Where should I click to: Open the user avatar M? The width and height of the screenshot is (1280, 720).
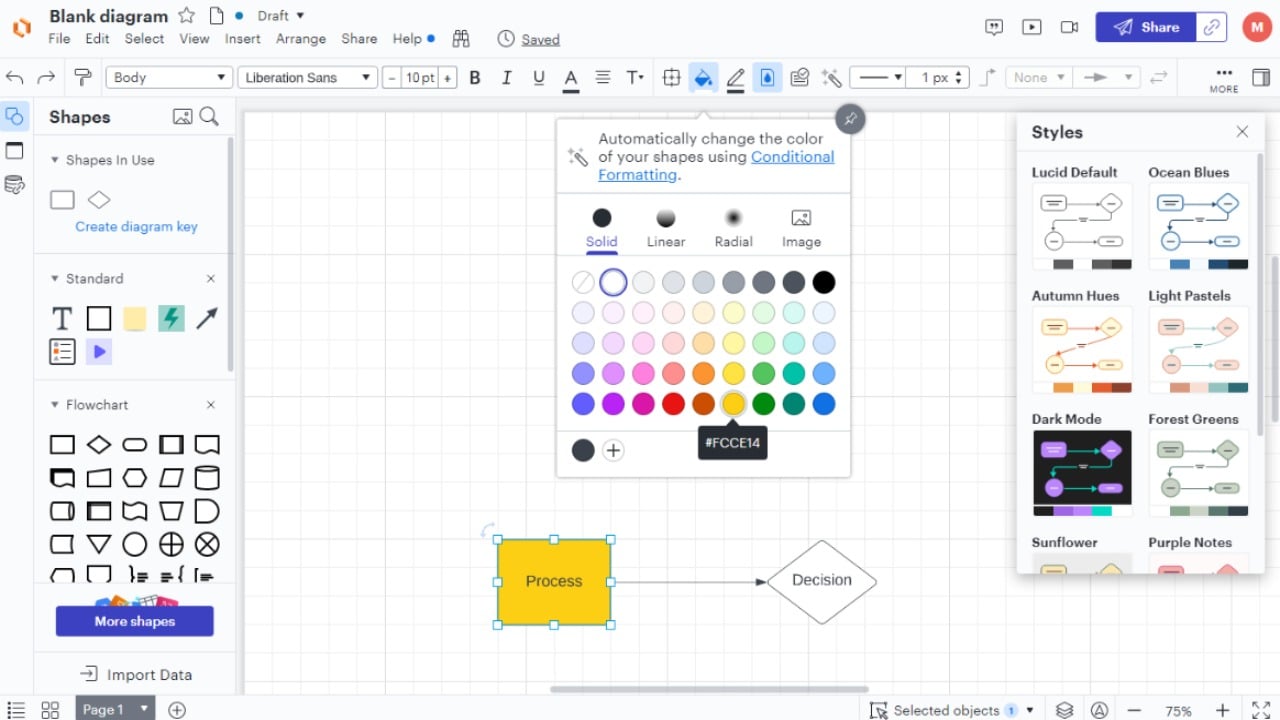[1257, 27]
